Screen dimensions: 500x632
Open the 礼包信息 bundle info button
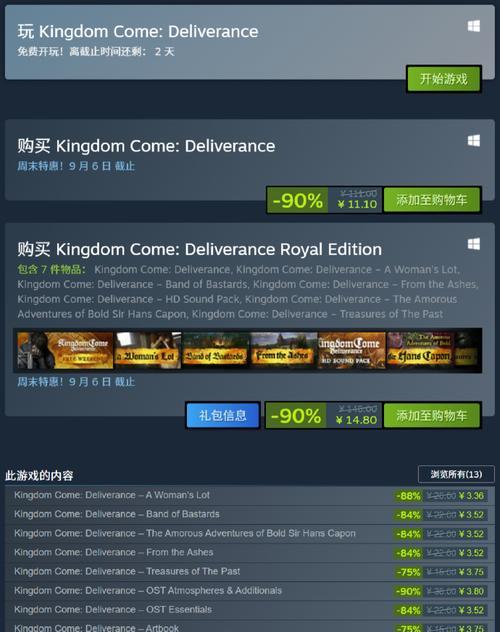223,415
